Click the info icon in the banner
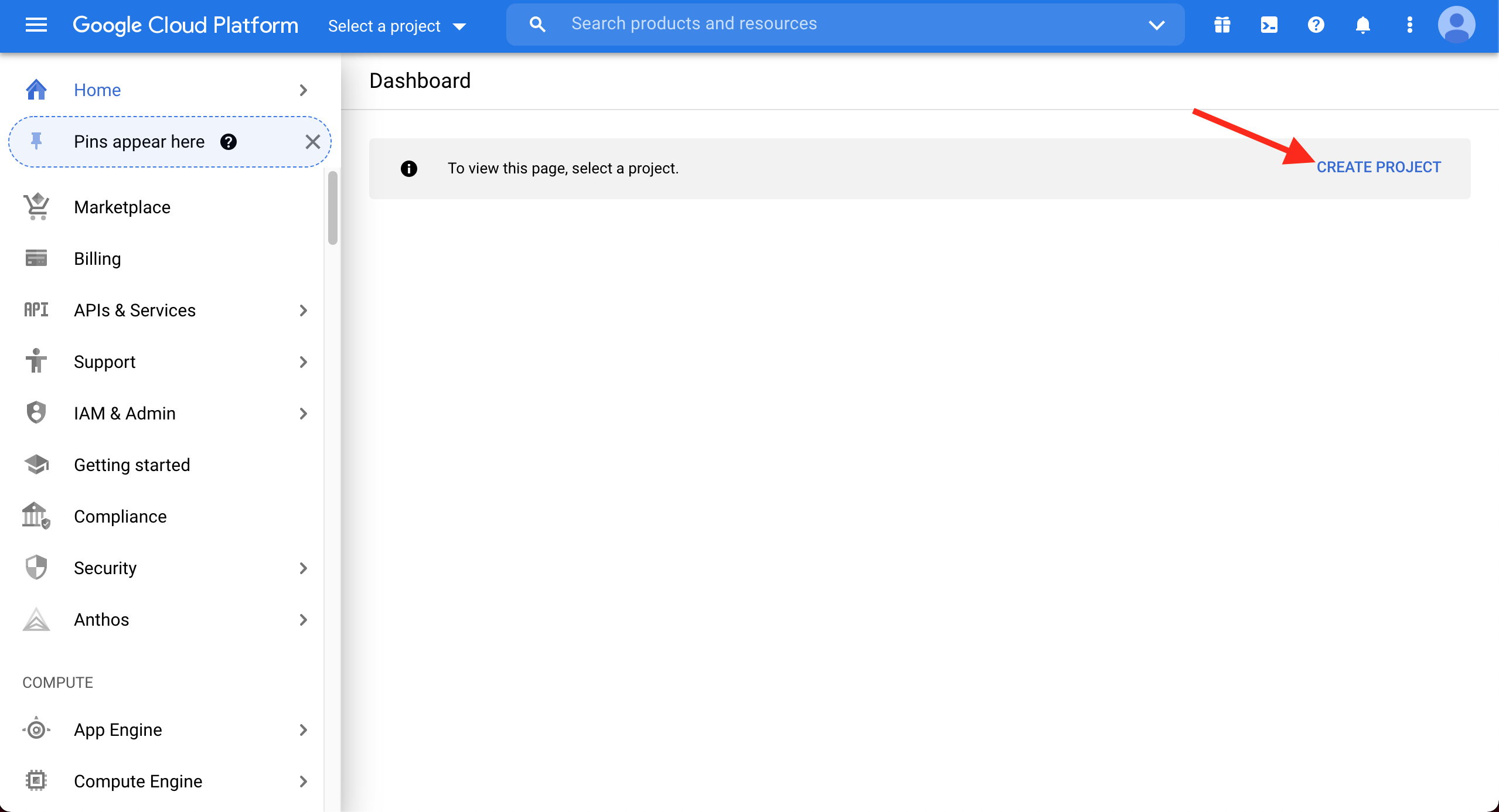The height and width of the screenshot is (812, 1499). click(x=409, y=169)
